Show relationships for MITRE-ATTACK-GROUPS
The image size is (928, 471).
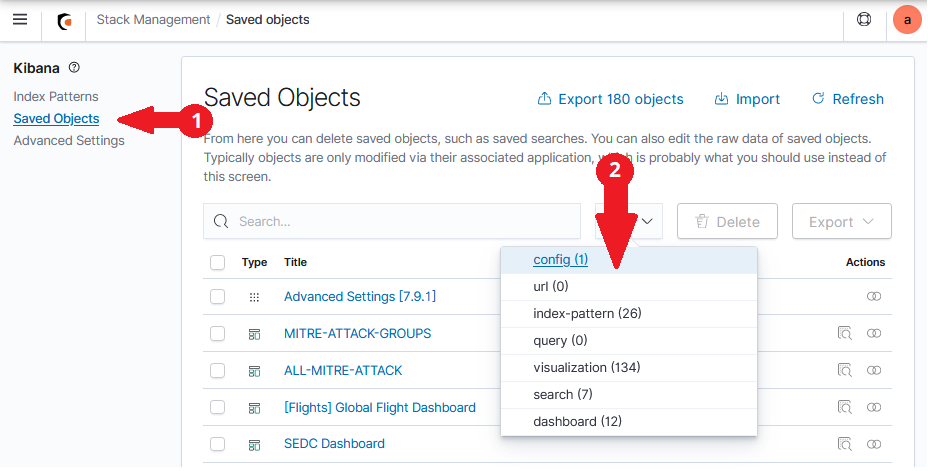pyautogui.click(x=874, y=334)
